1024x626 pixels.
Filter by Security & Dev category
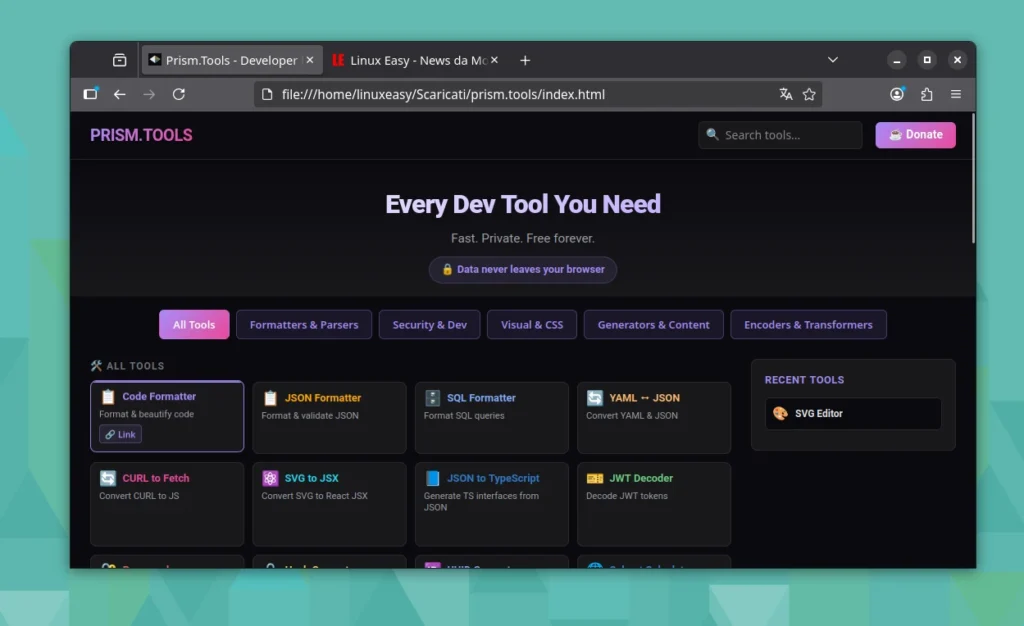click(x=429, y=325)
